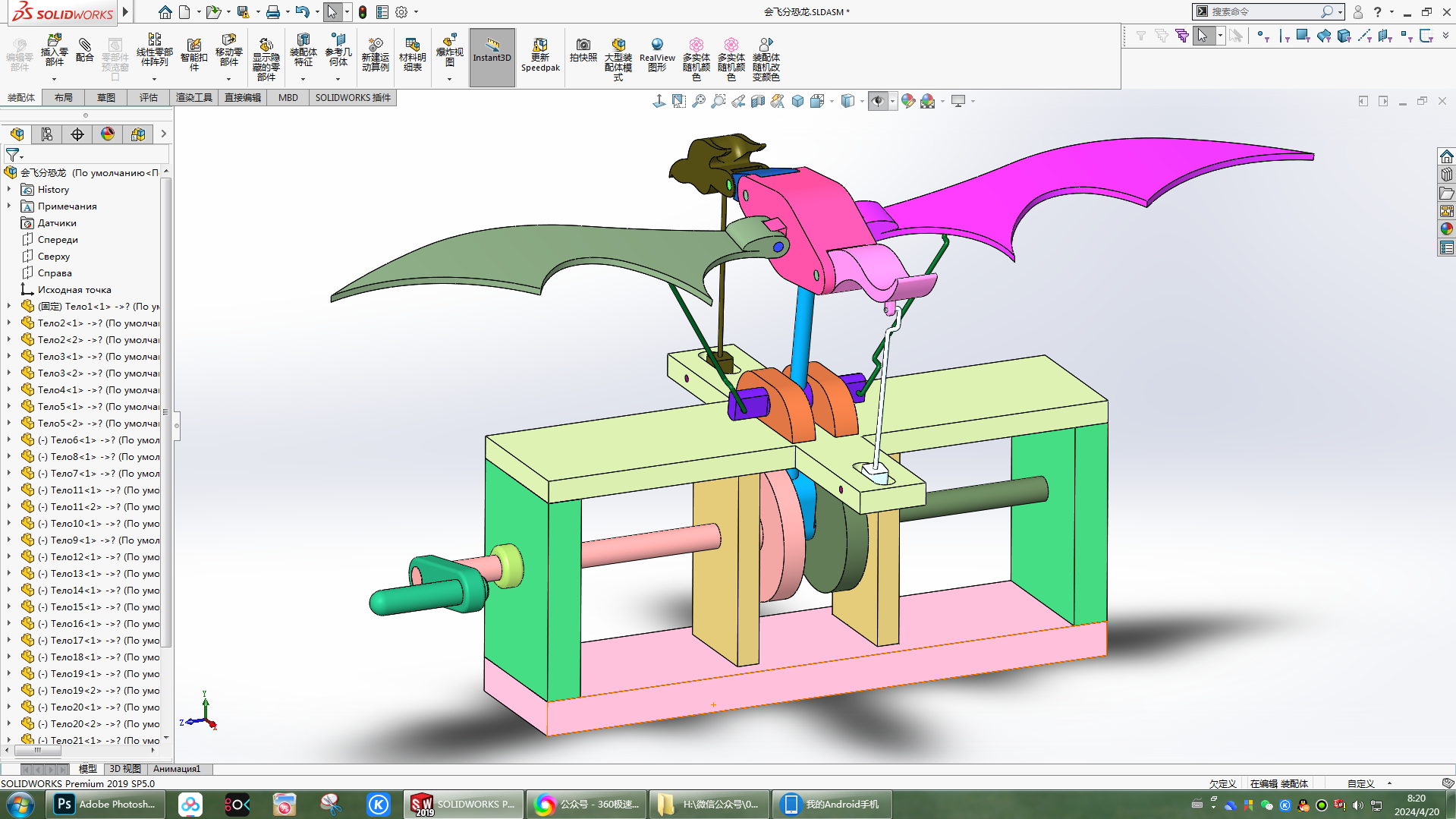Expand the History folder in feature tree
This screenshot has height=819, width=1456.
(9, 189)
